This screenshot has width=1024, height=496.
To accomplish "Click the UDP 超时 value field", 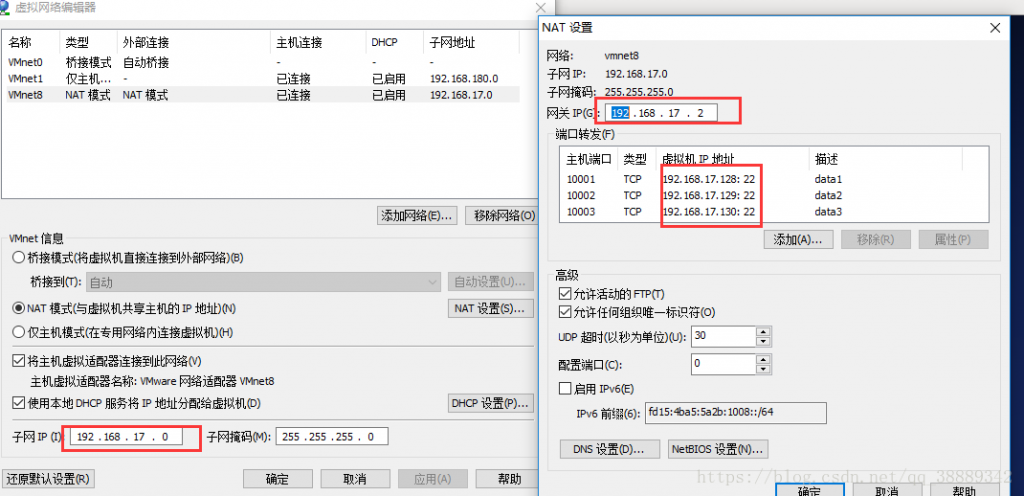I will pyautogui.click(x=724, y=336).
